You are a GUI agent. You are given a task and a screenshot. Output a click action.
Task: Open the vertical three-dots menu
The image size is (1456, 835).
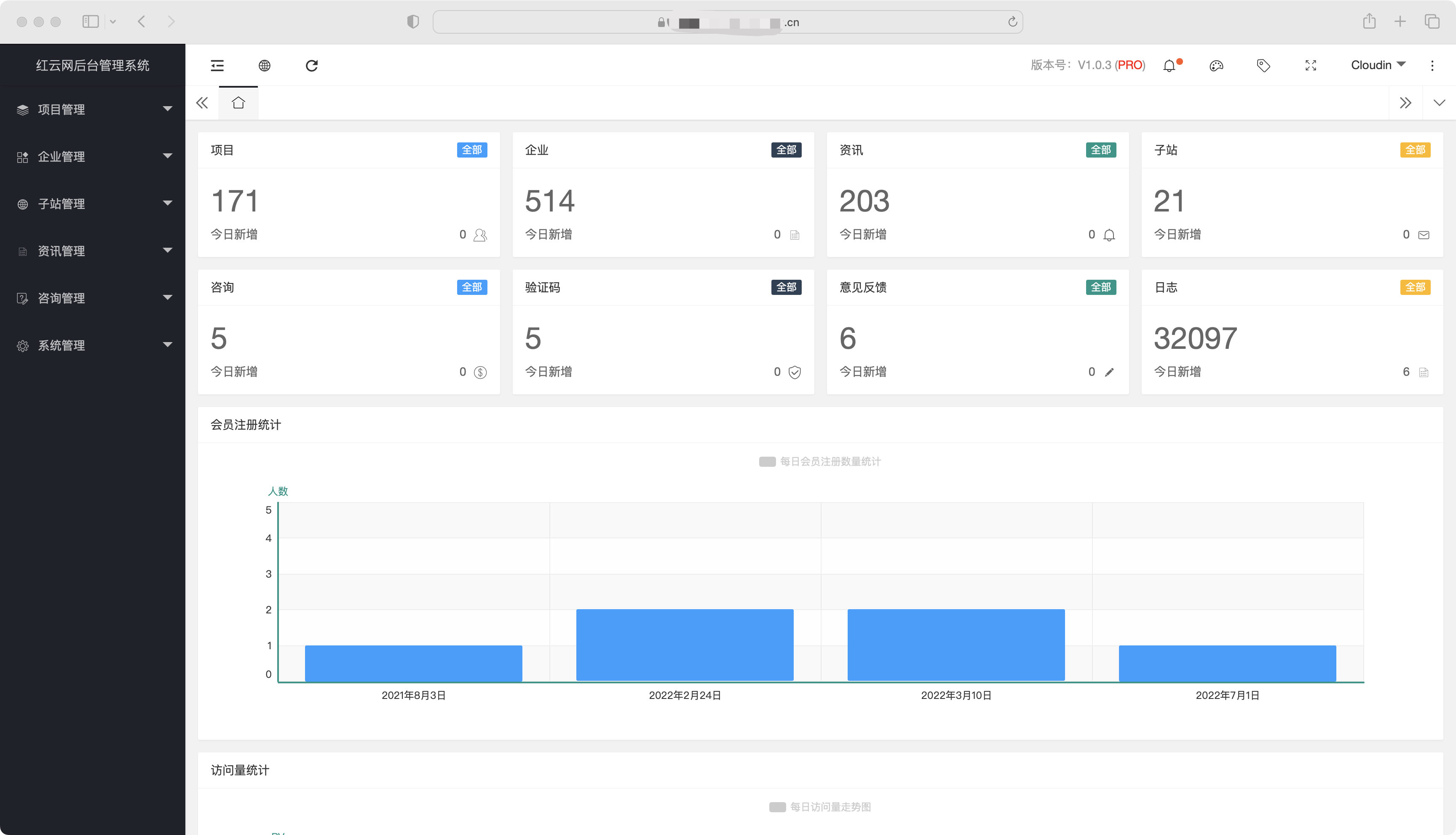click(x=1432, y=65)
